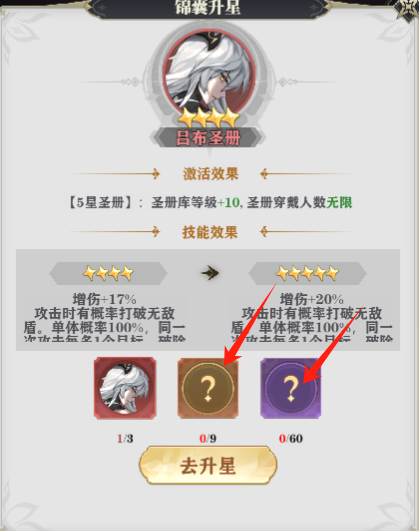
Task: Select the red Lu Bu material icon
Action: pos(125,388)
